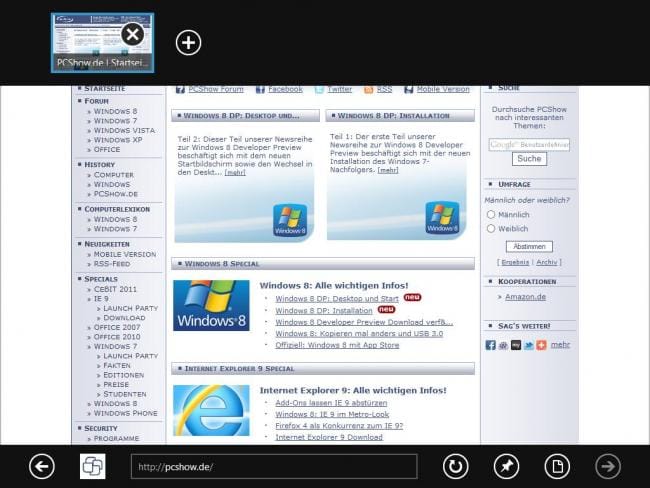Open Office under Forum
The image size is (650, 488).
pyautogui.click(x=107, y=149)
